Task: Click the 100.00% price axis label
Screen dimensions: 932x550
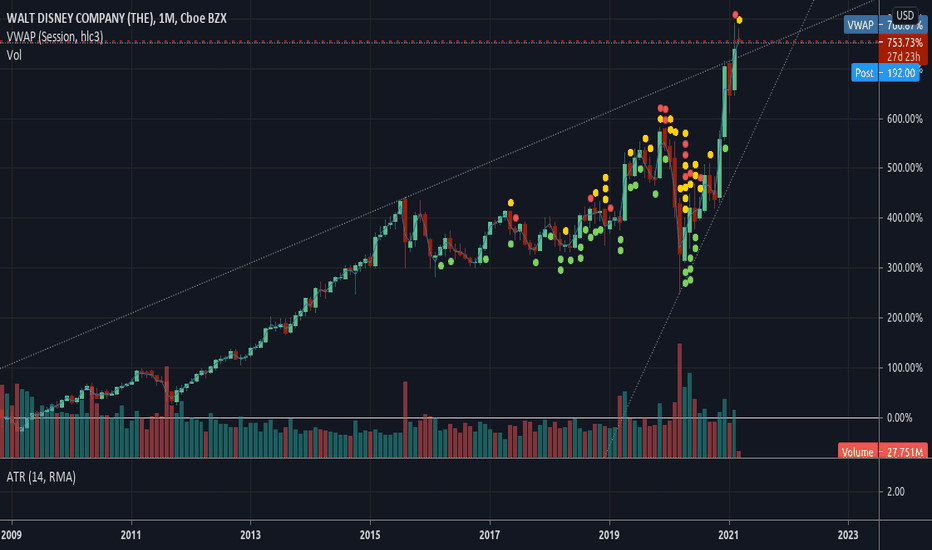Action: coord(905,368)
